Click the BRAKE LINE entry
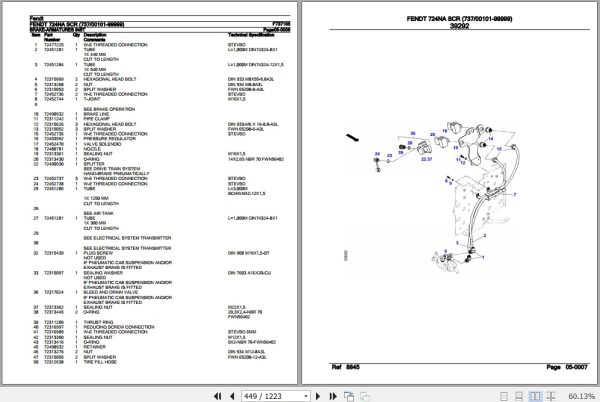Screen dimensions: 600x402 click(x=96, y=114)
